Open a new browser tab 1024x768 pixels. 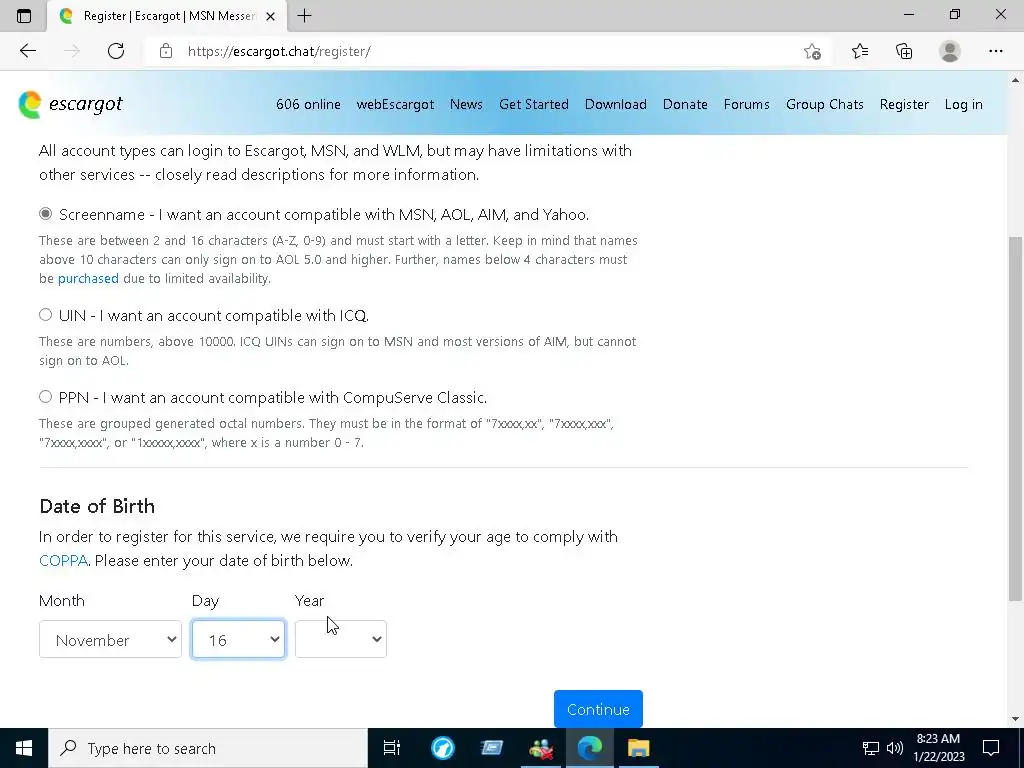tap(304, 16)
